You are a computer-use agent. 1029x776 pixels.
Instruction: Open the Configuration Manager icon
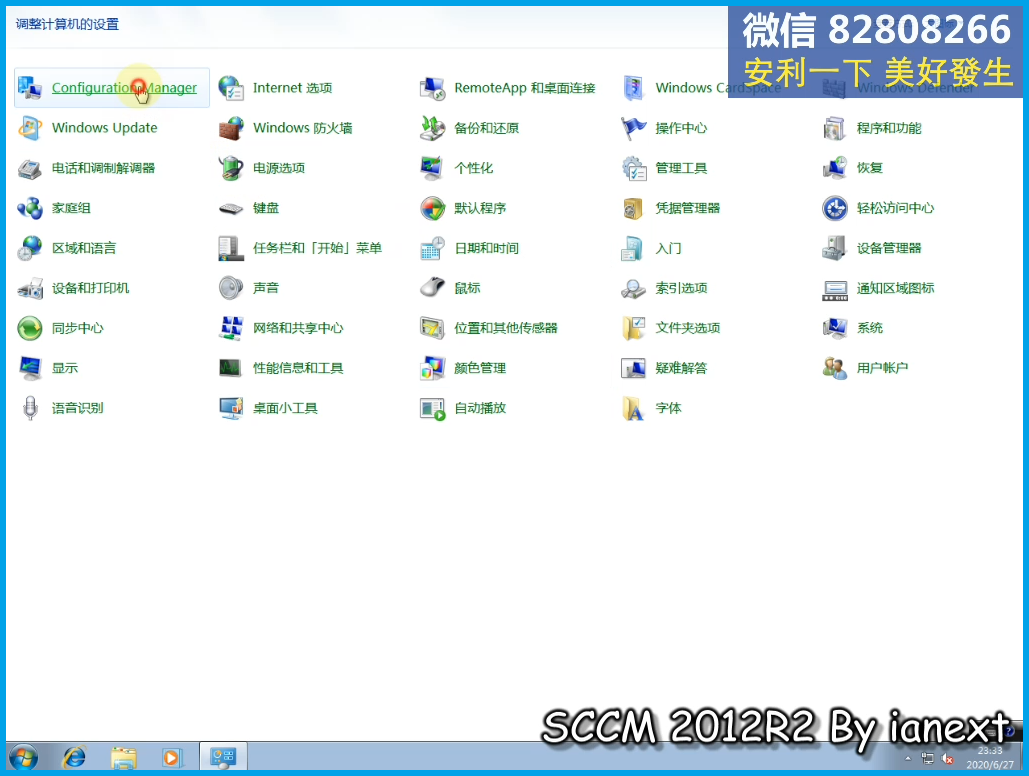[x=30, y=87]
